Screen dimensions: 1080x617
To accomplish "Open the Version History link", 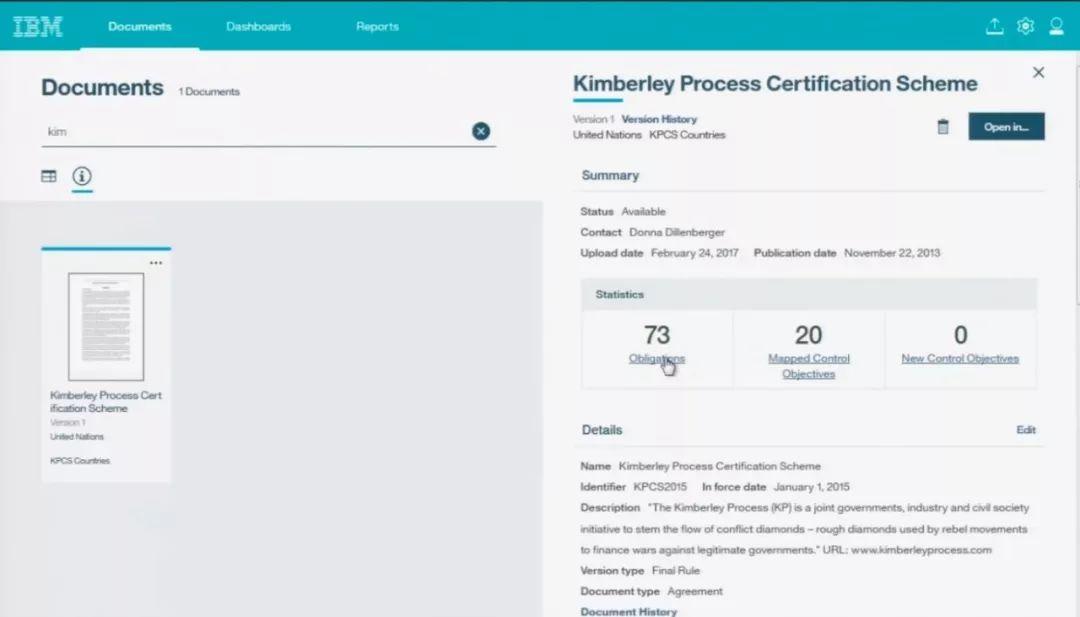I will [659, 119].
